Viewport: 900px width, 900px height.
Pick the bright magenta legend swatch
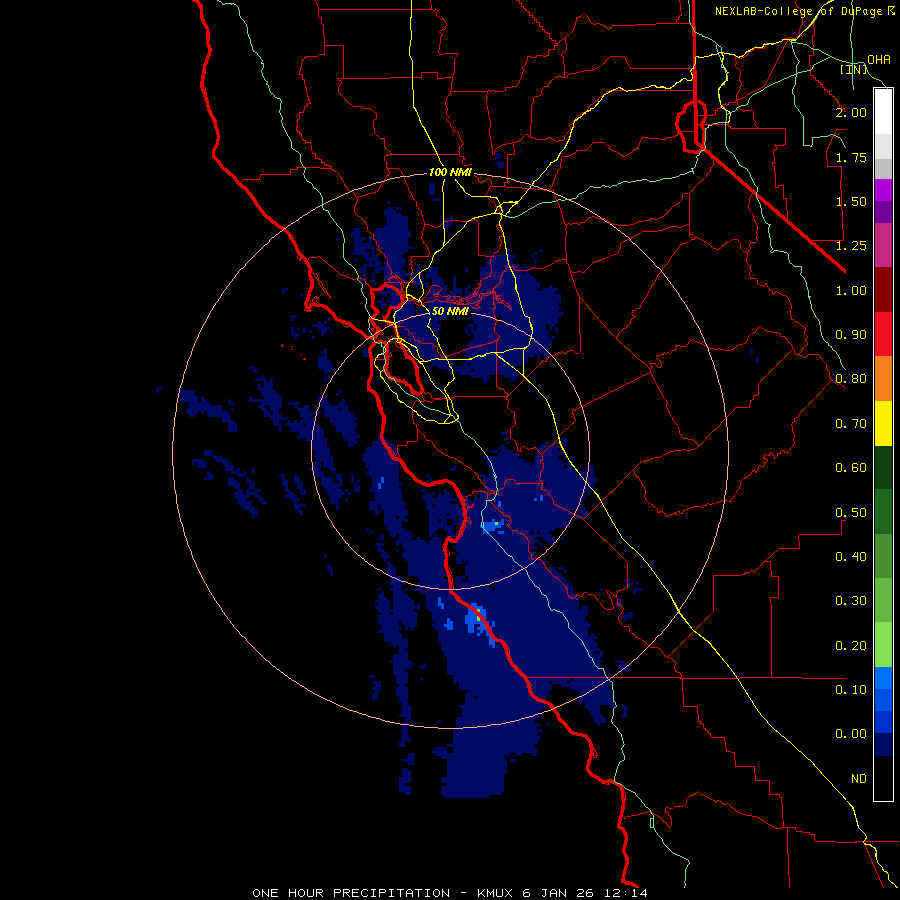883,190
